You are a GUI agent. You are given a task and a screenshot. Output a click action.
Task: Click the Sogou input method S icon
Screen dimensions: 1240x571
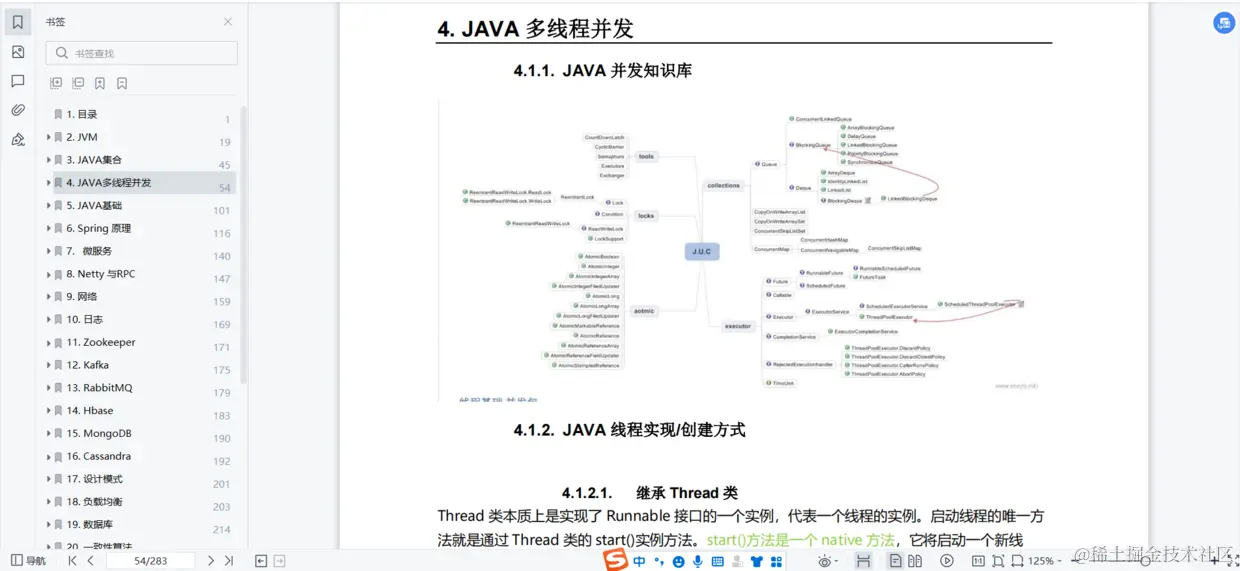(x=615, y=561)
